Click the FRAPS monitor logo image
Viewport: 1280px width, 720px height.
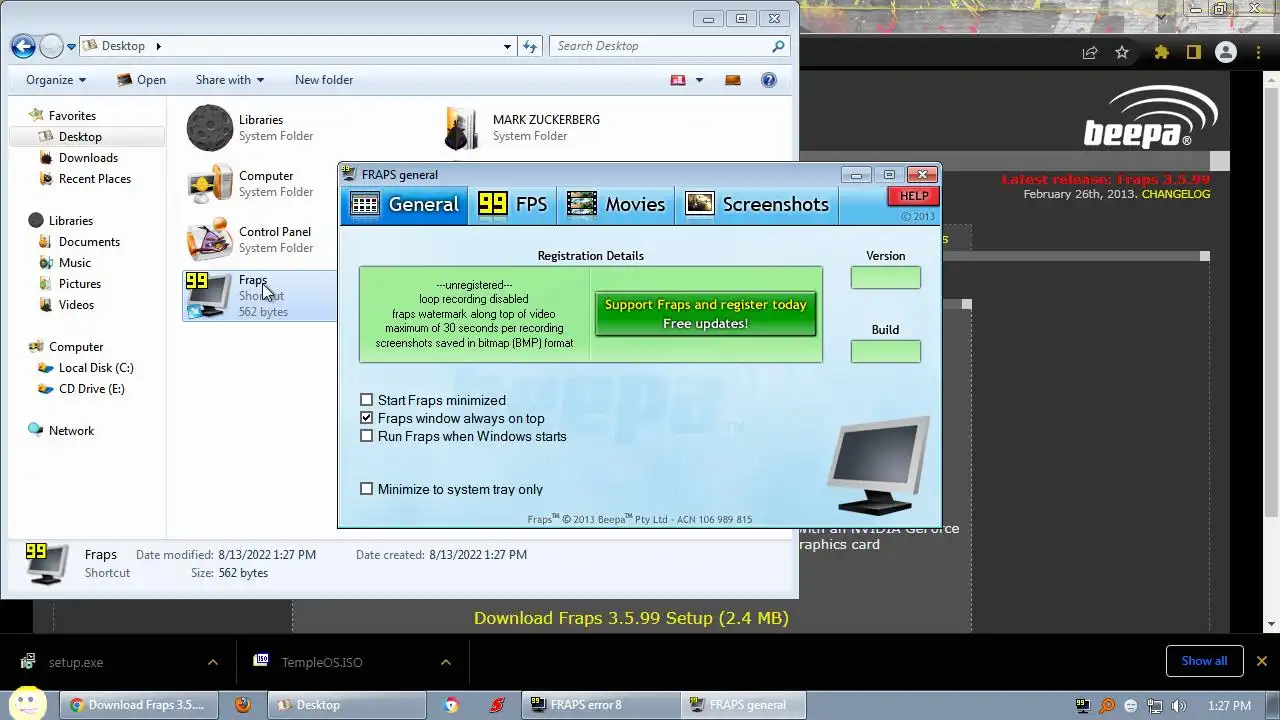coord(879,466)
